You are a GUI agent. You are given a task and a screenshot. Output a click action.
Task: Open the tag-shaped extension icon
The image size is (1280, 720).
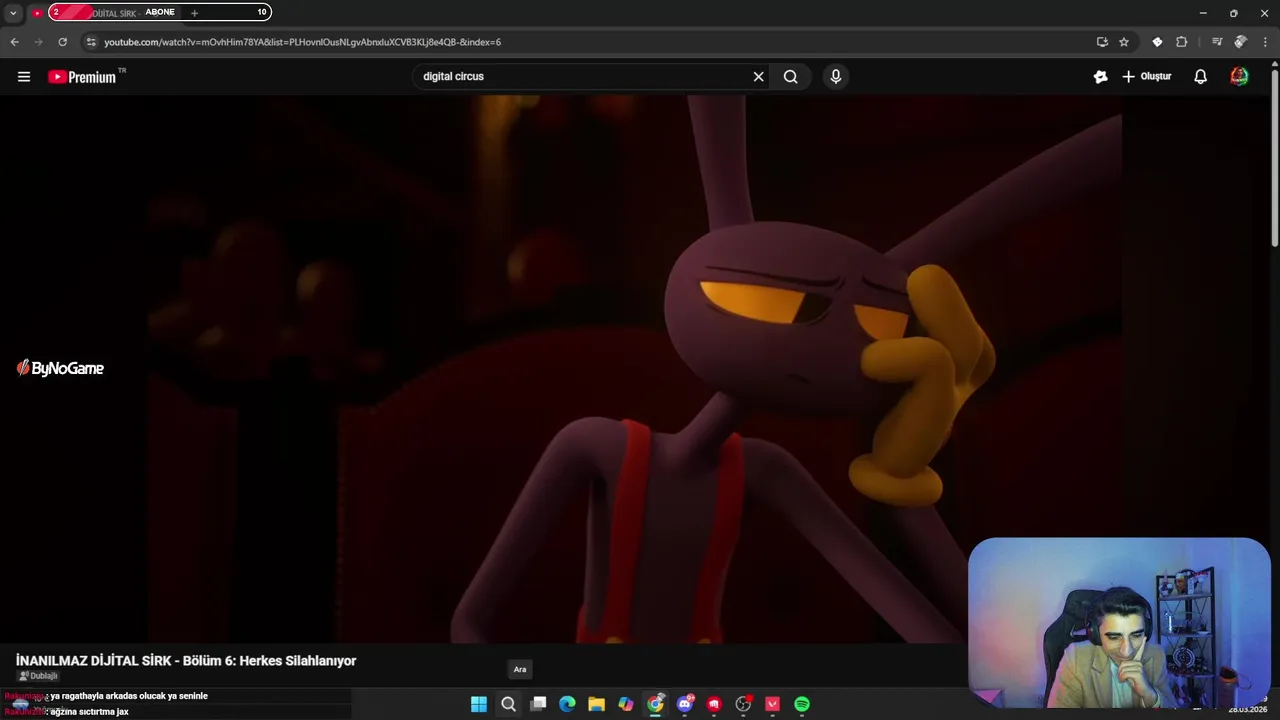coord(1157,42)
